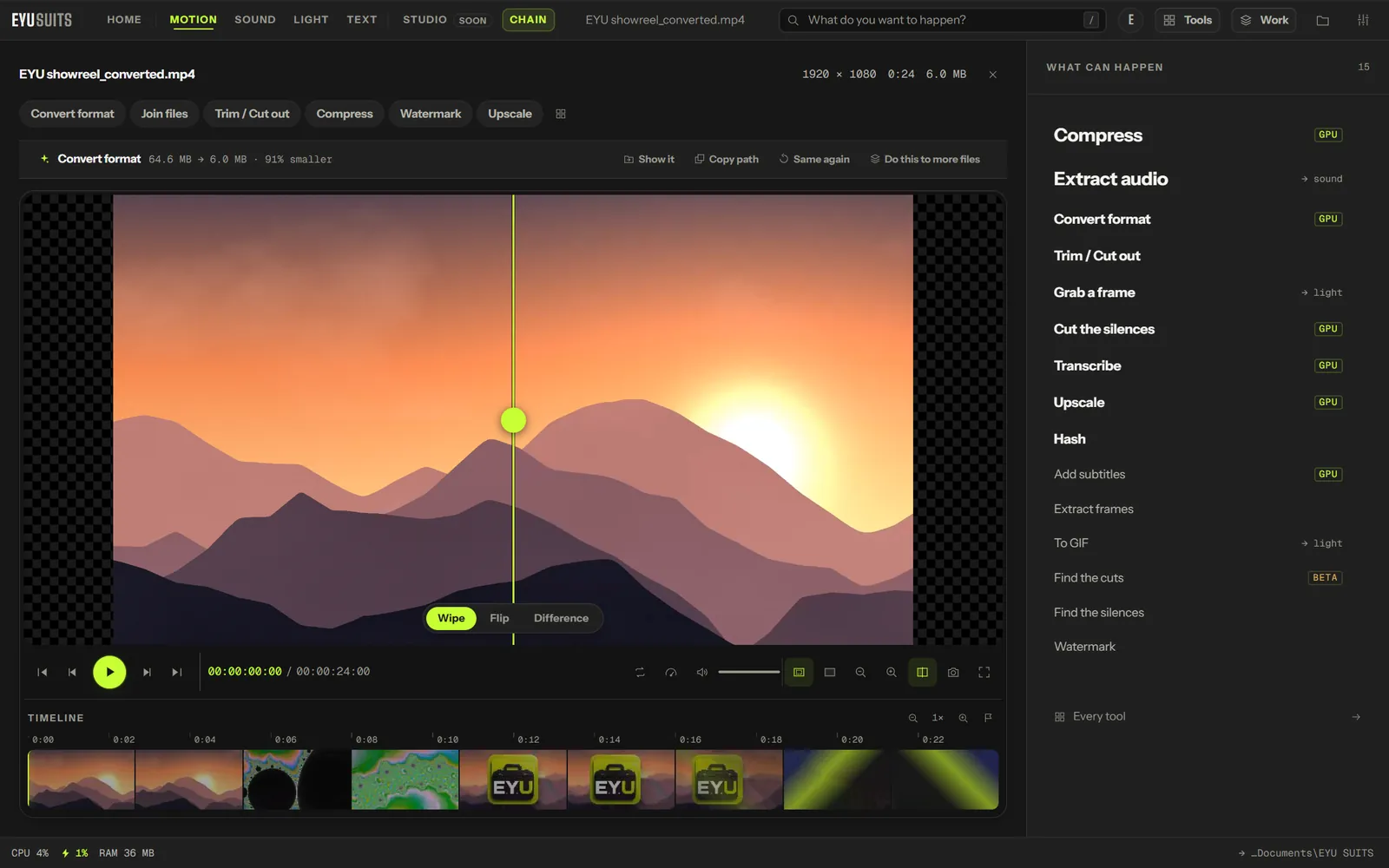Open the settings sliders icon
1389x868 pixels.
[x=1363, y=20]
